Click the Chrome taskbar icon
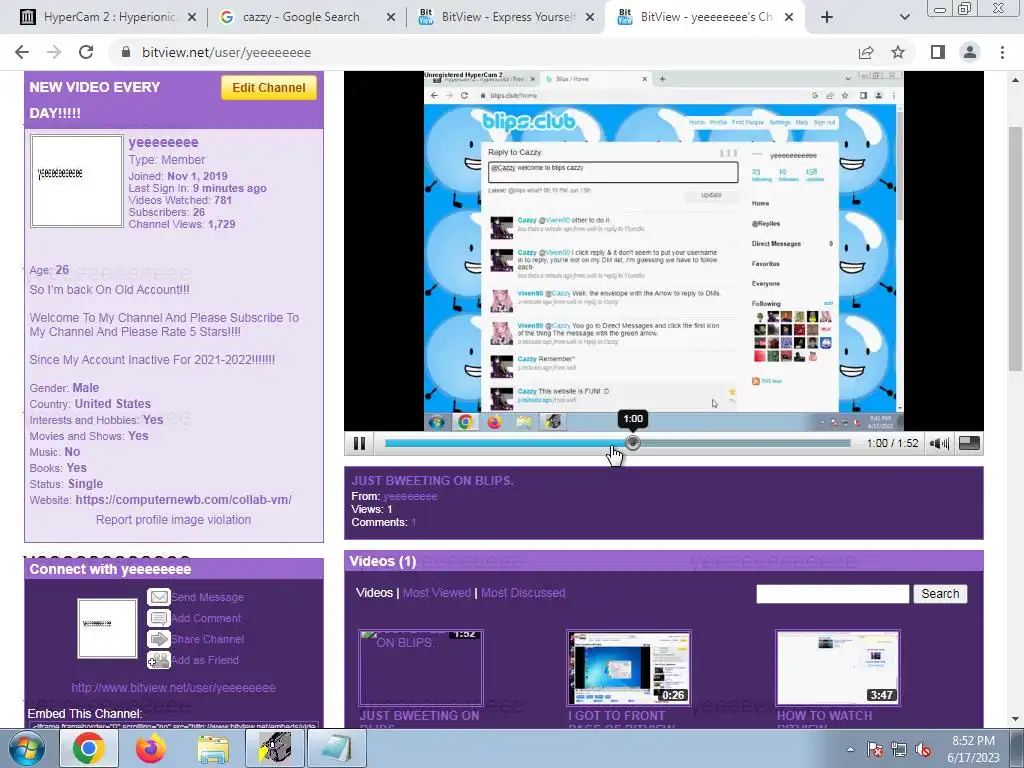Viewport: 1024px width, 768px height. 88,748
